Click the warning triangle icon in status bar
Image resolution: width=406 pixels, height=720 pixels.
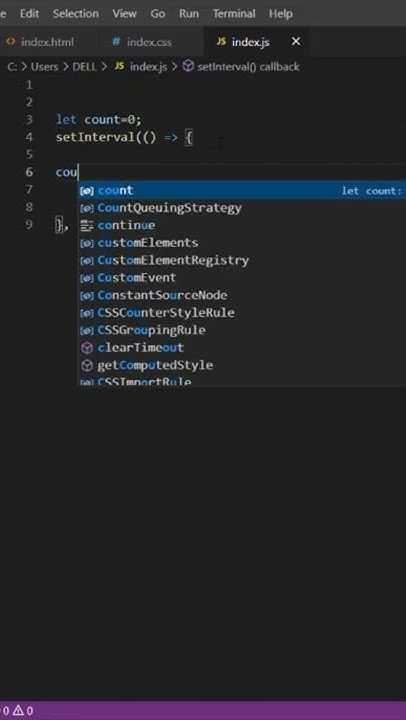pyautogui.click(x=17, y=711)
